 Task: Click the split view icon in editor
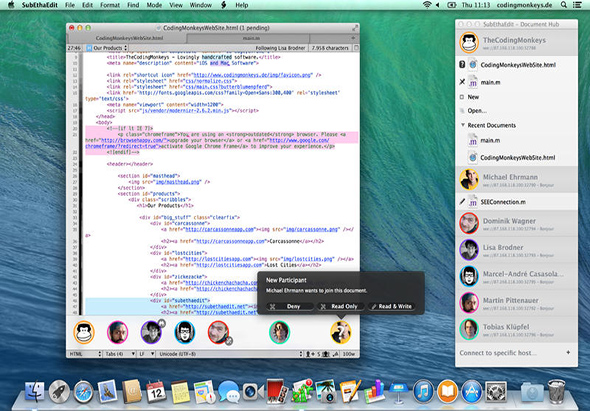[x=356, y=48]
